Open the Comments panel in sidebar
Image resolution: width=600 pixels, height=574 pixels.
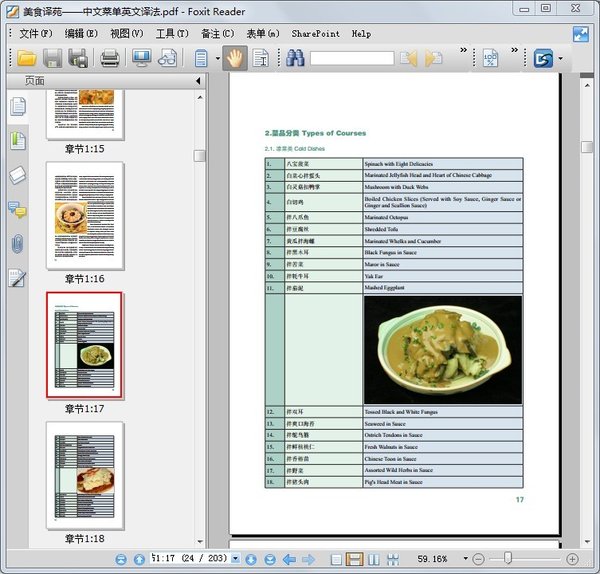18,209
